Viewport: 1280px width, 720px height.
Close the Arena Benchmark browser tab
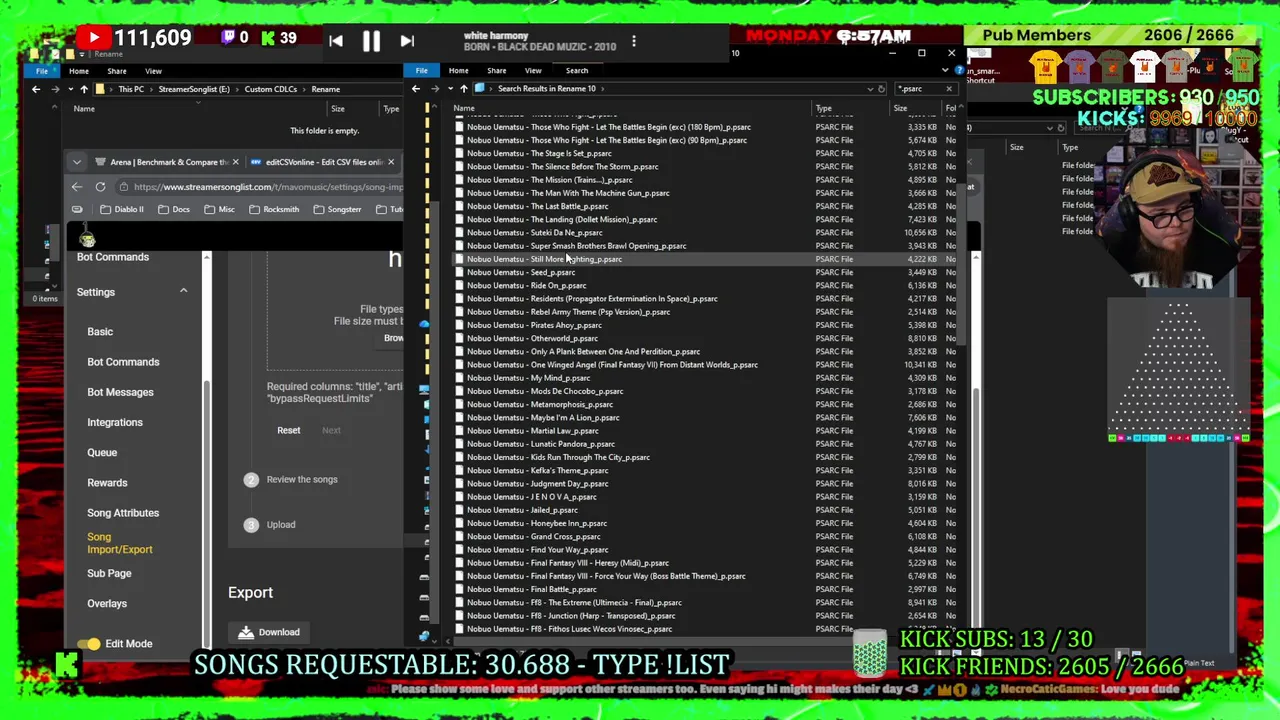coord(235,162)
